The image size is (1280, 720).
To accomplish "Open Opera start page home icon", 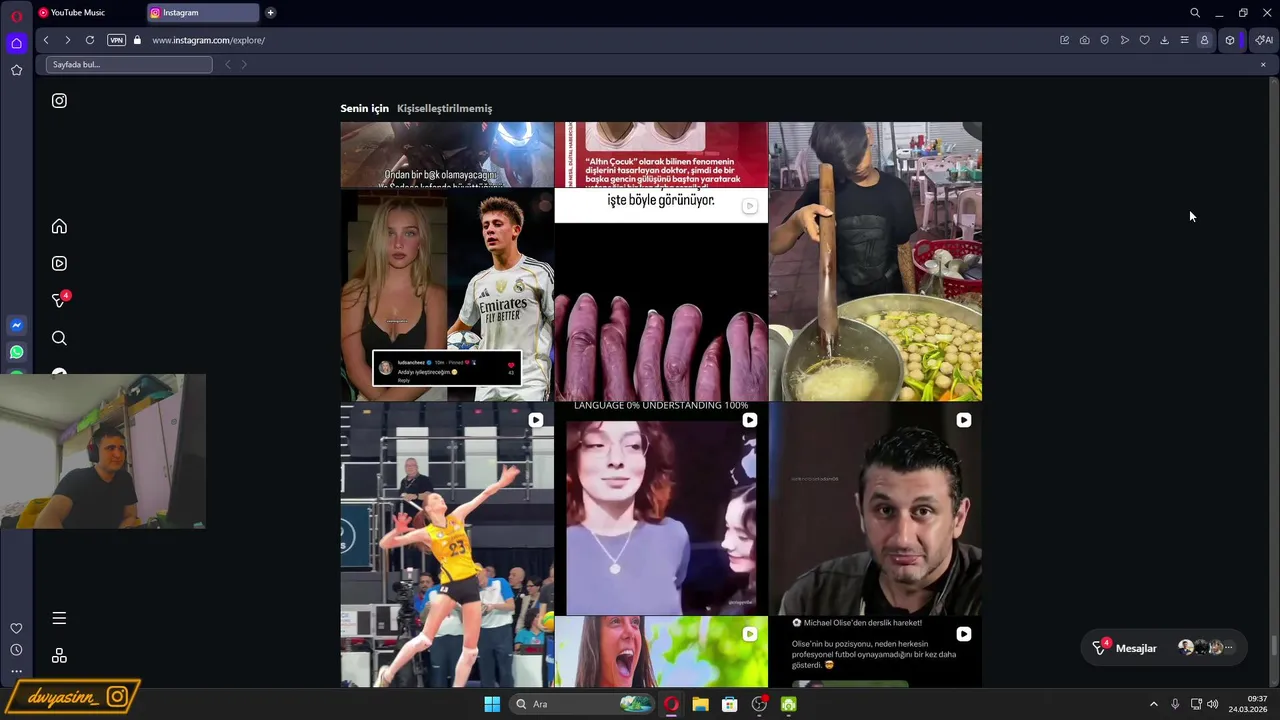I will click(x=16, y=43).
